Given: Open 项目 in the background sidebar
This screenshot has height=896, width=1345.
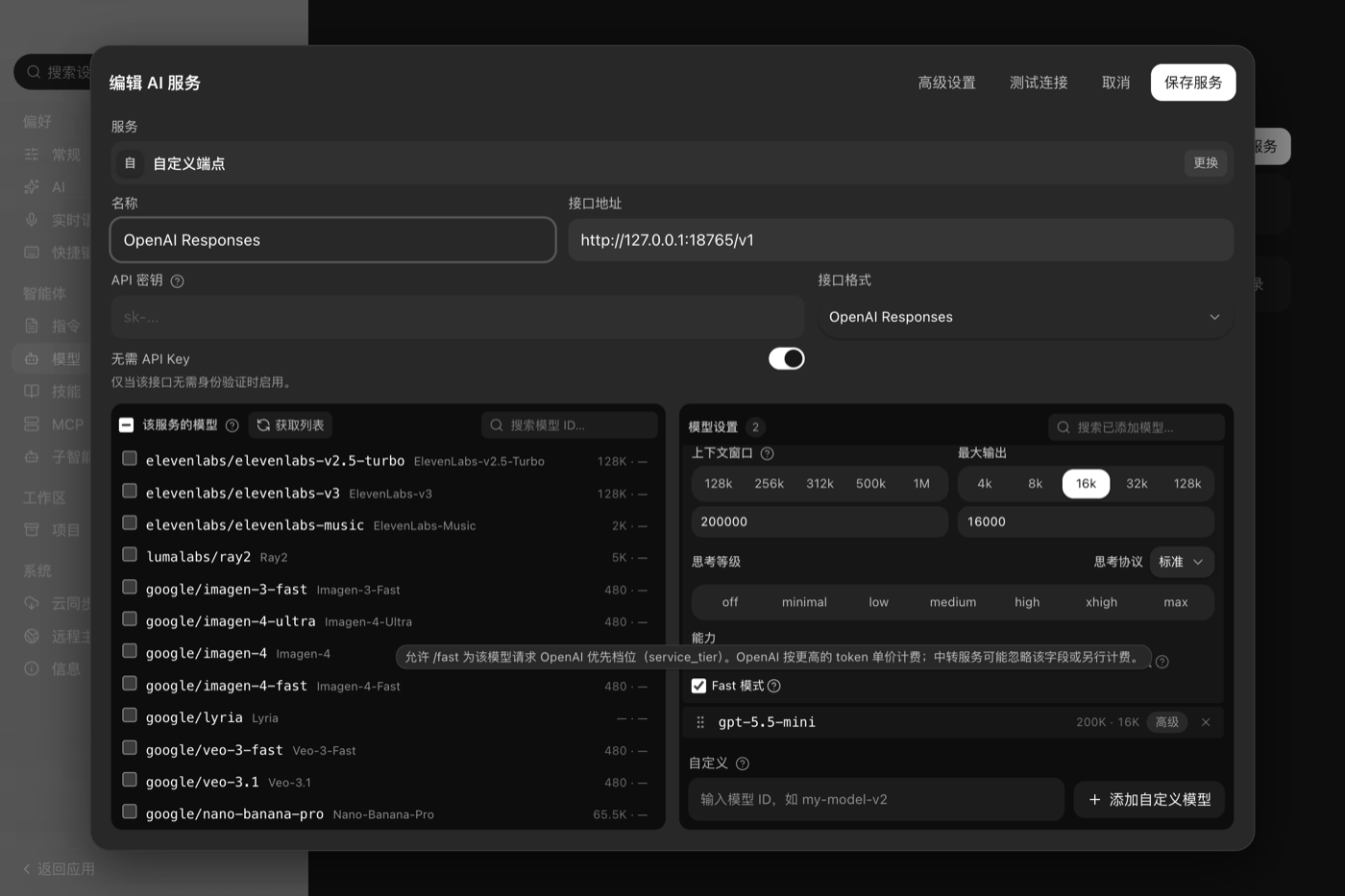Looking at the screenshot, I should coord(53,530).
